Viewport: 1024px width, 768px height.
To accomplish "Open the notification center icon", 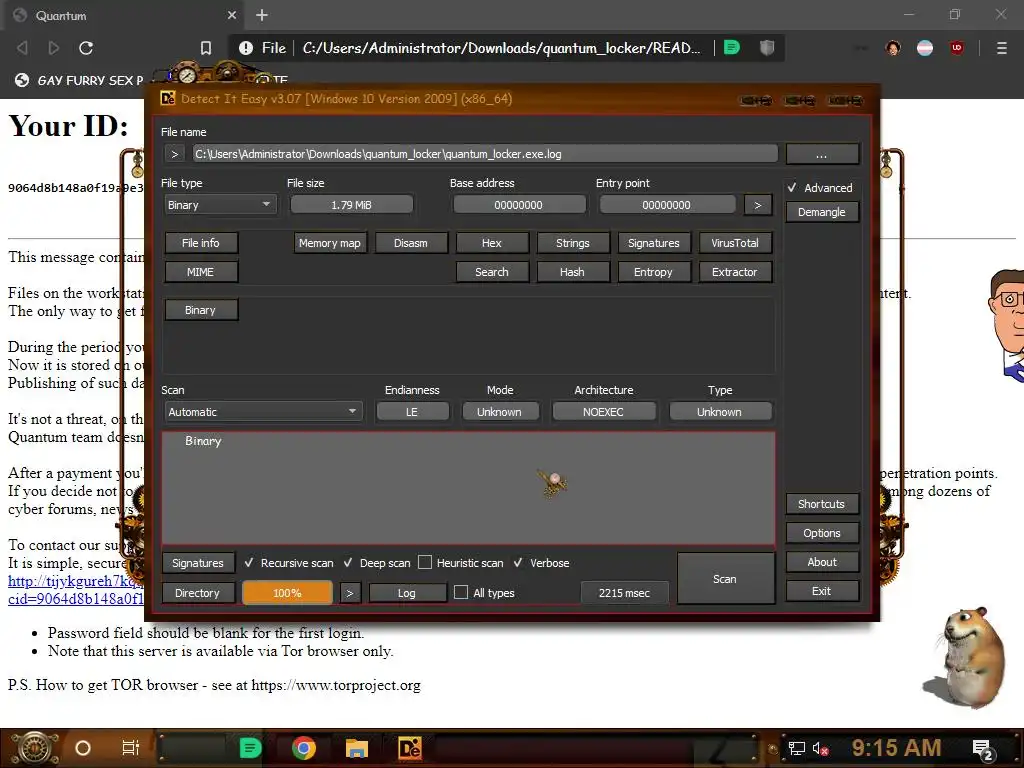I will tap(983, 749).
